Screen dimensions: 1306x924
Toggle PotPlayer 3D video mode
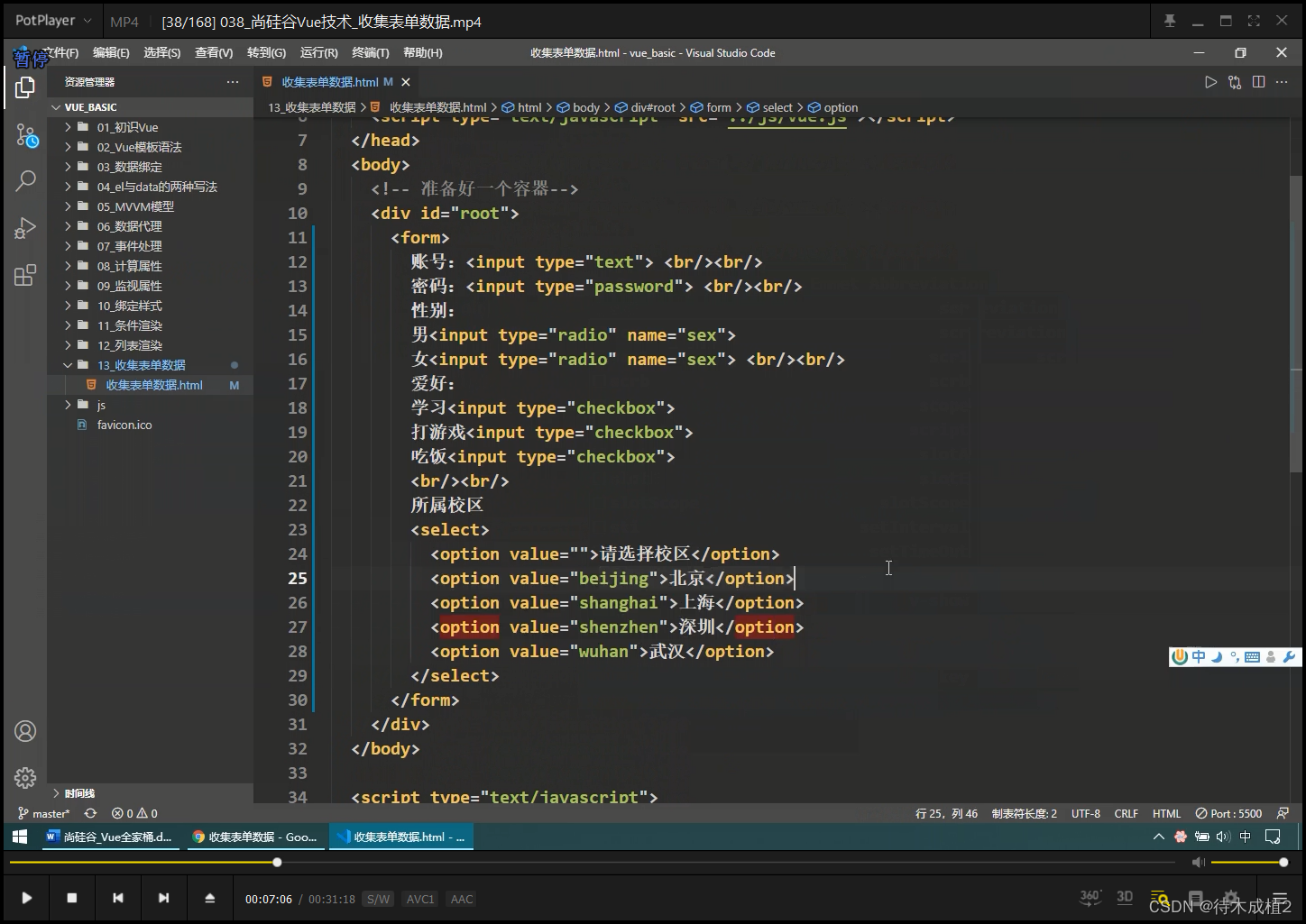click(1125, 897)
